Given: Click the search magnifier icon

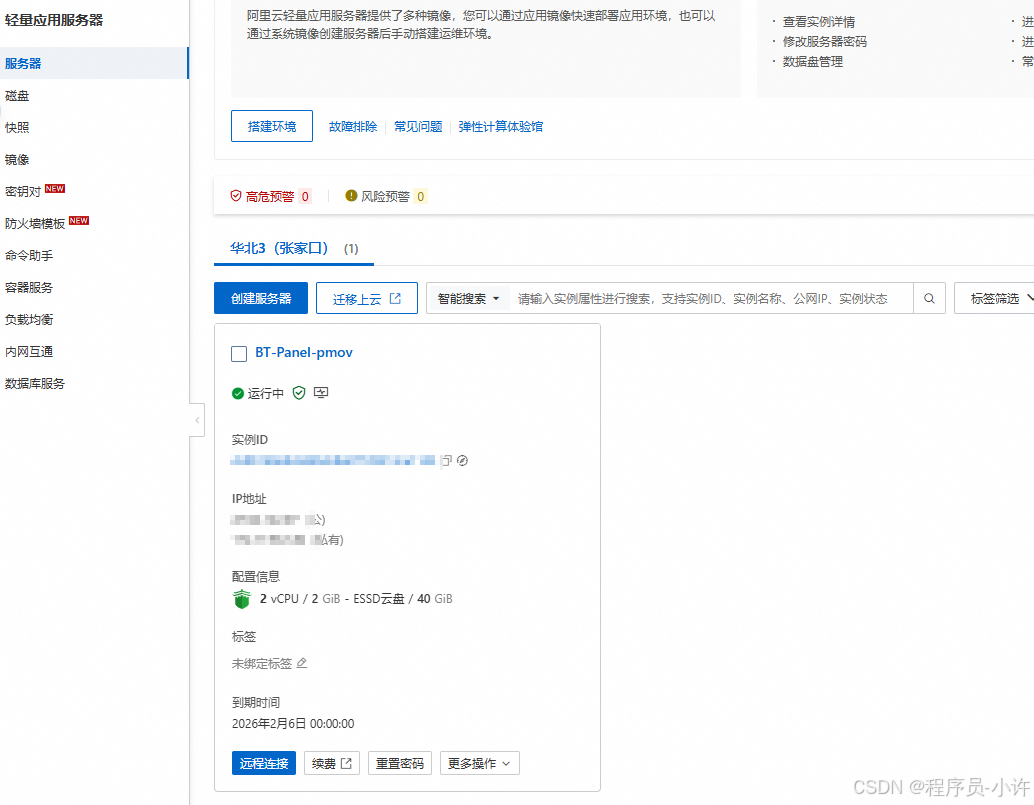Looking at the screenshot, I should (x=929, y=299).
